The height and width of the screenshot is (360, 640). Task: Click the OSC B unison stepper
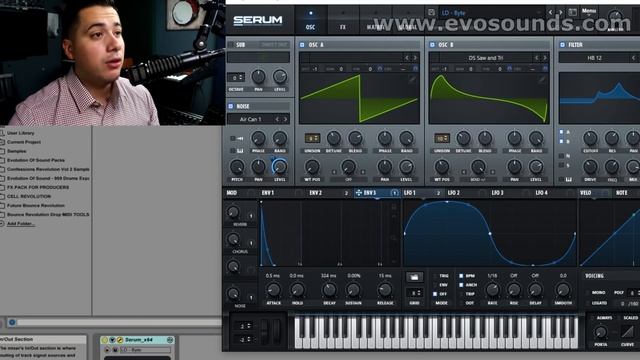point(442,138)
